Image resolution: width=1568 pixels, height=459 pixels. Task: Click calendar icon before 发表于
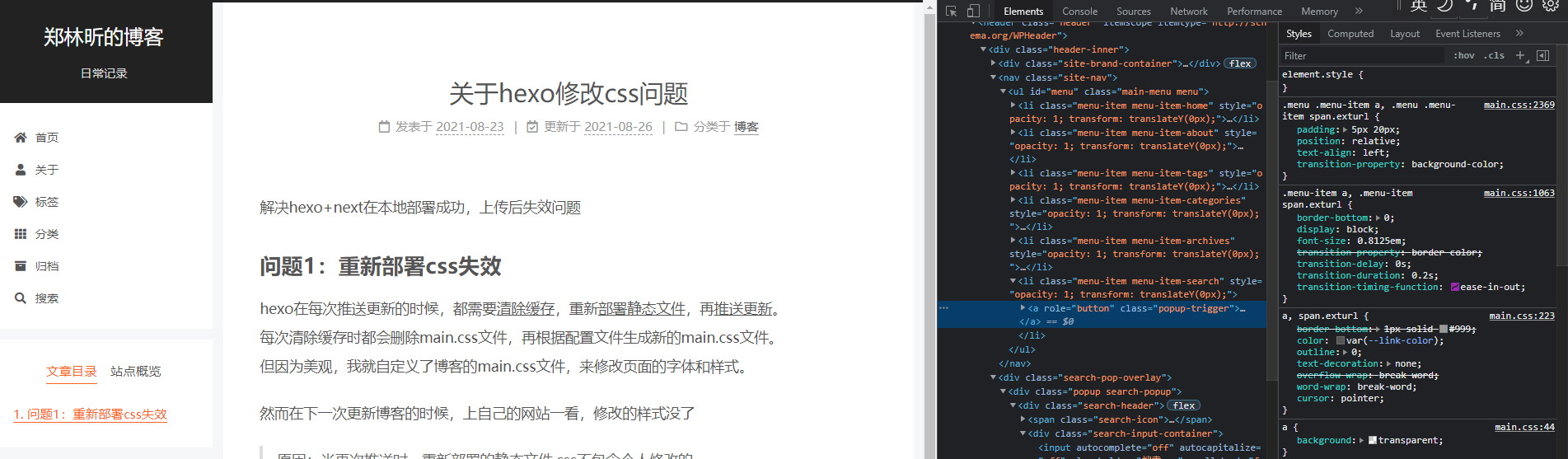click(x=384, y=127)
